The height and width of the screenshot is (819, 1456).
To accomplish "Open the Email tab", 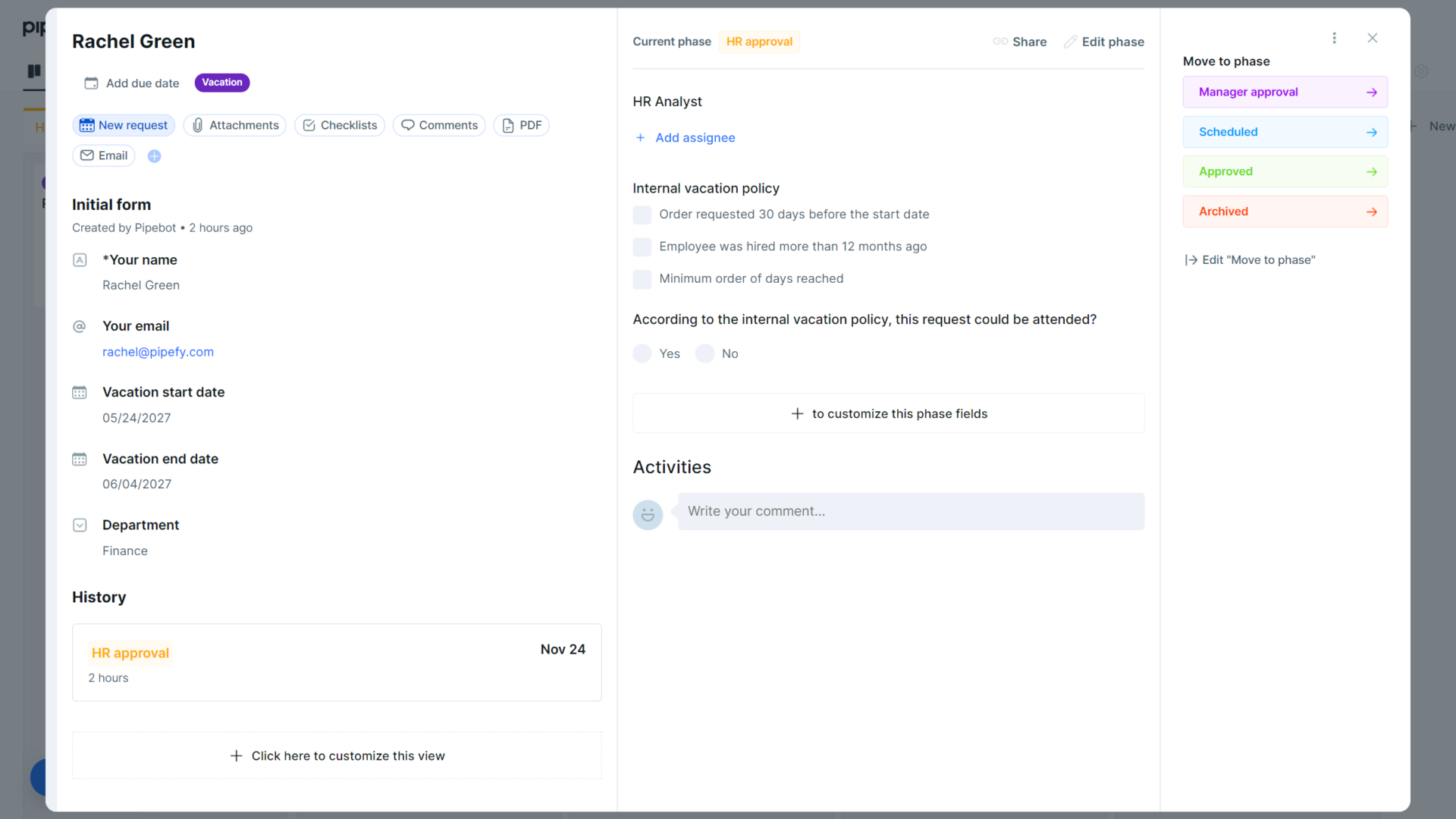I will click(104, 155).
